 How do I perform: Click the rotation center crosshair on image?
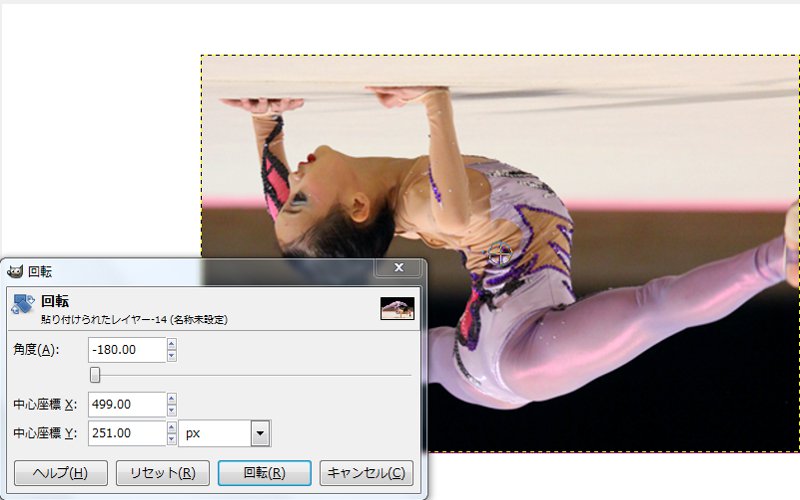click(500, 254)
